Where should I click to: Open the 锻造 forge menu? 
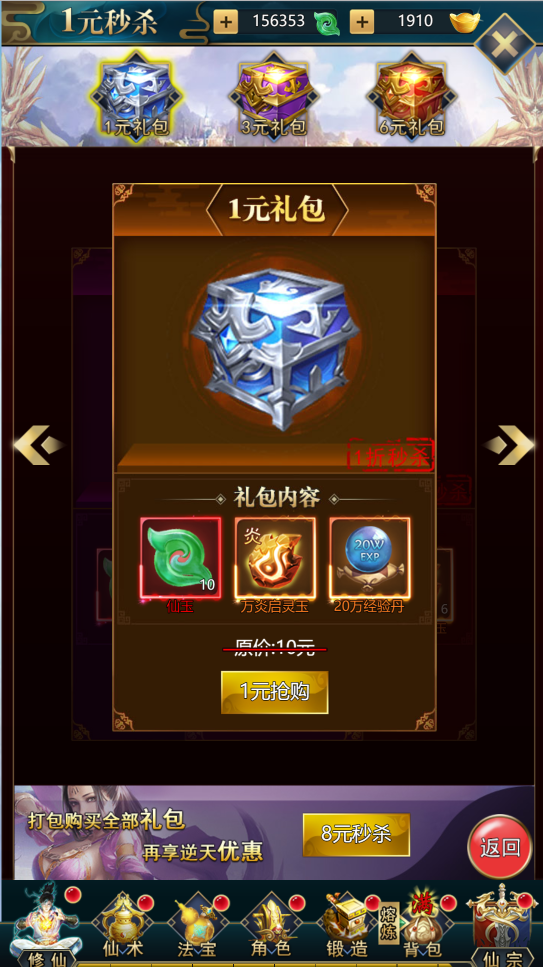pos(347,925)
